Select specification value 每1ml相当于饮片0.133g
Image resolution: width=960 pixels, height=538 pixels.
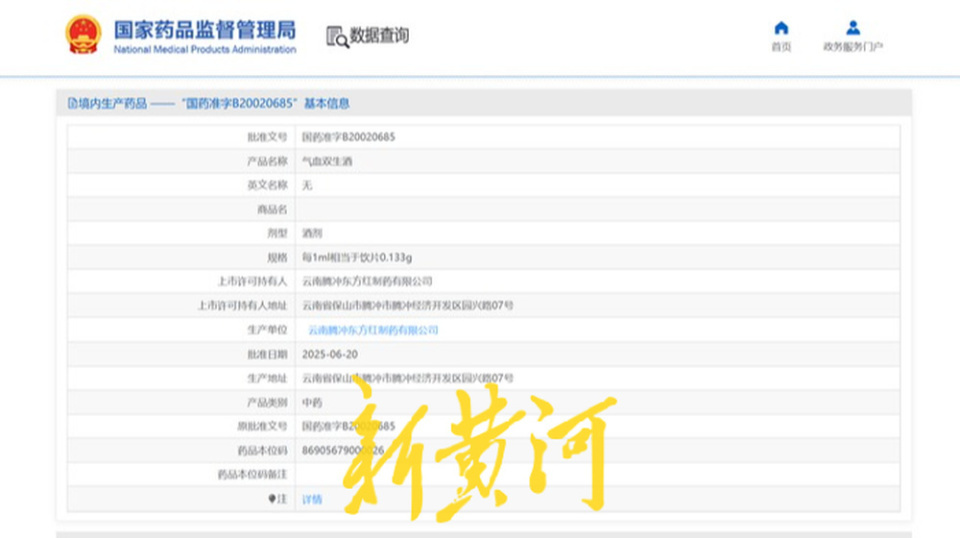tap(357, 258)
